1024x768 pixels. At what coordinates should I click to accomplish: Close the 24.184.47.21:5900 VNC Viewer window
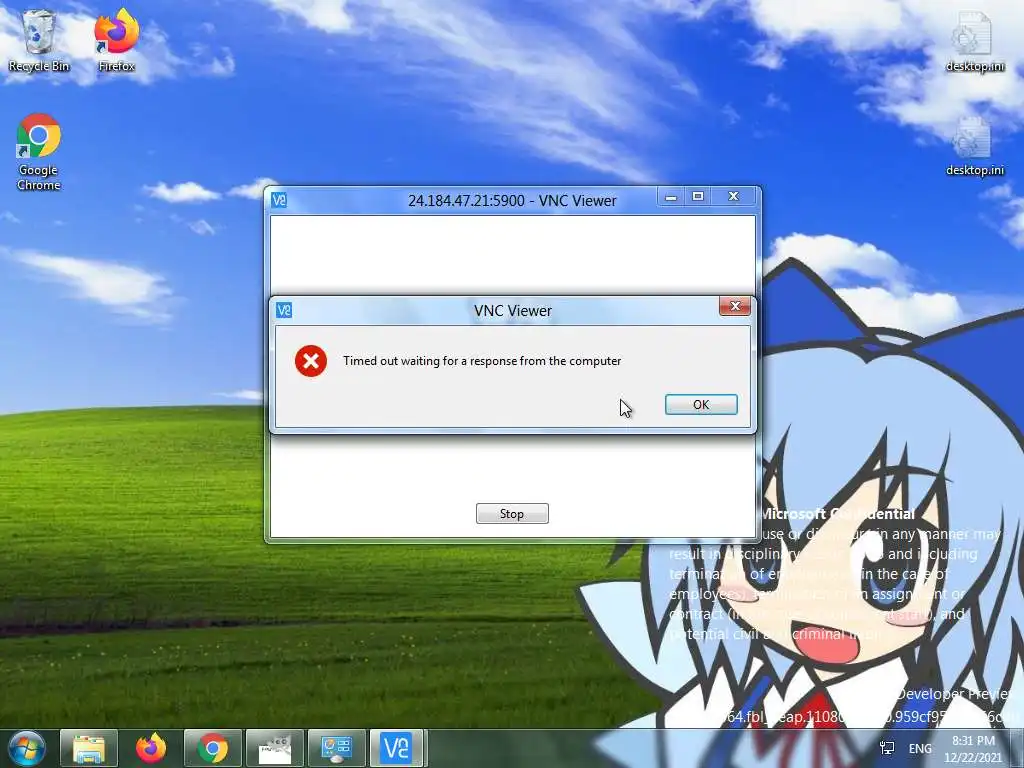[x=733, y=197]
